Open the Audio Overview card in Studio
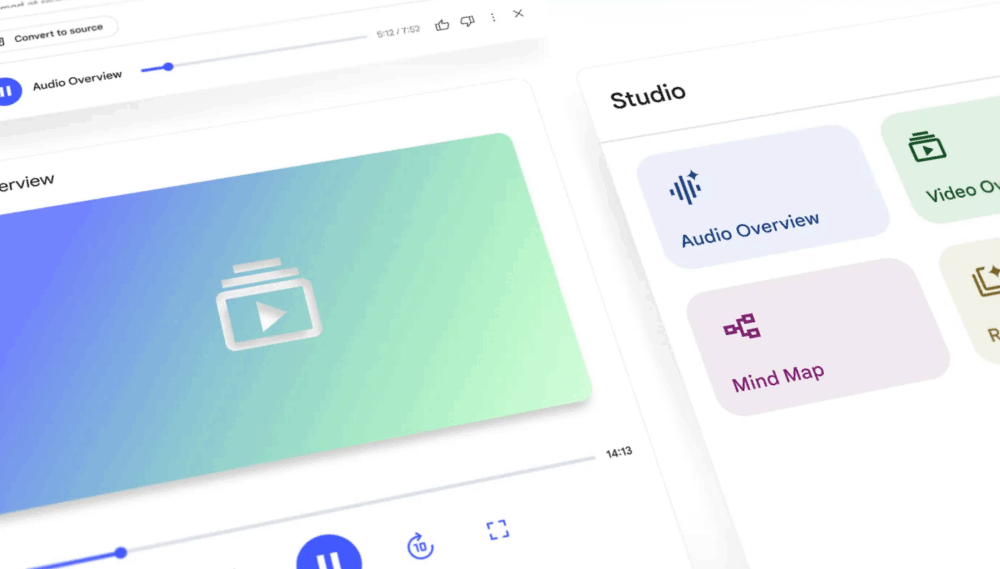The height and width of the screenshot is (569, 1000). coord(763,196)
